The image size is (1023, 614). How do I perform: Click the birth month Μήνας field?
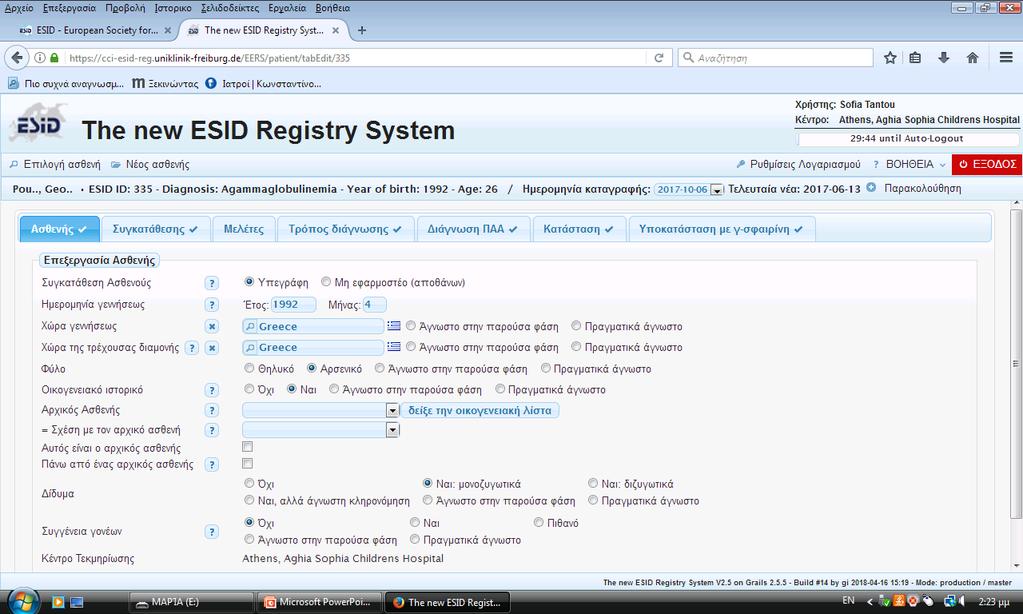pyautogui.click(x=374, y=304)
